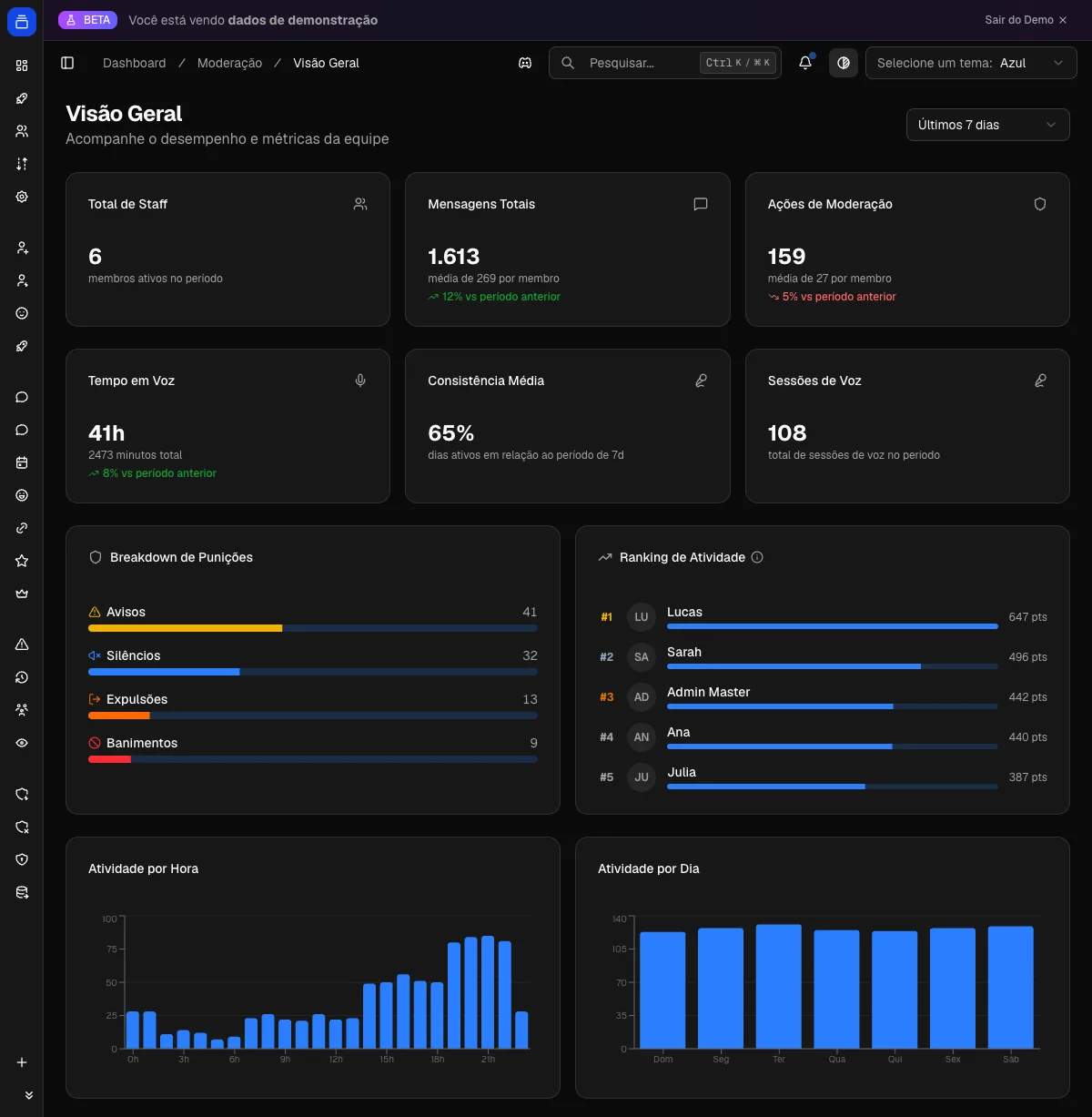Open the dashboard grid icon in sidebar
Viewport: 1092px width, 1117px height.
(x=22, y=66)
